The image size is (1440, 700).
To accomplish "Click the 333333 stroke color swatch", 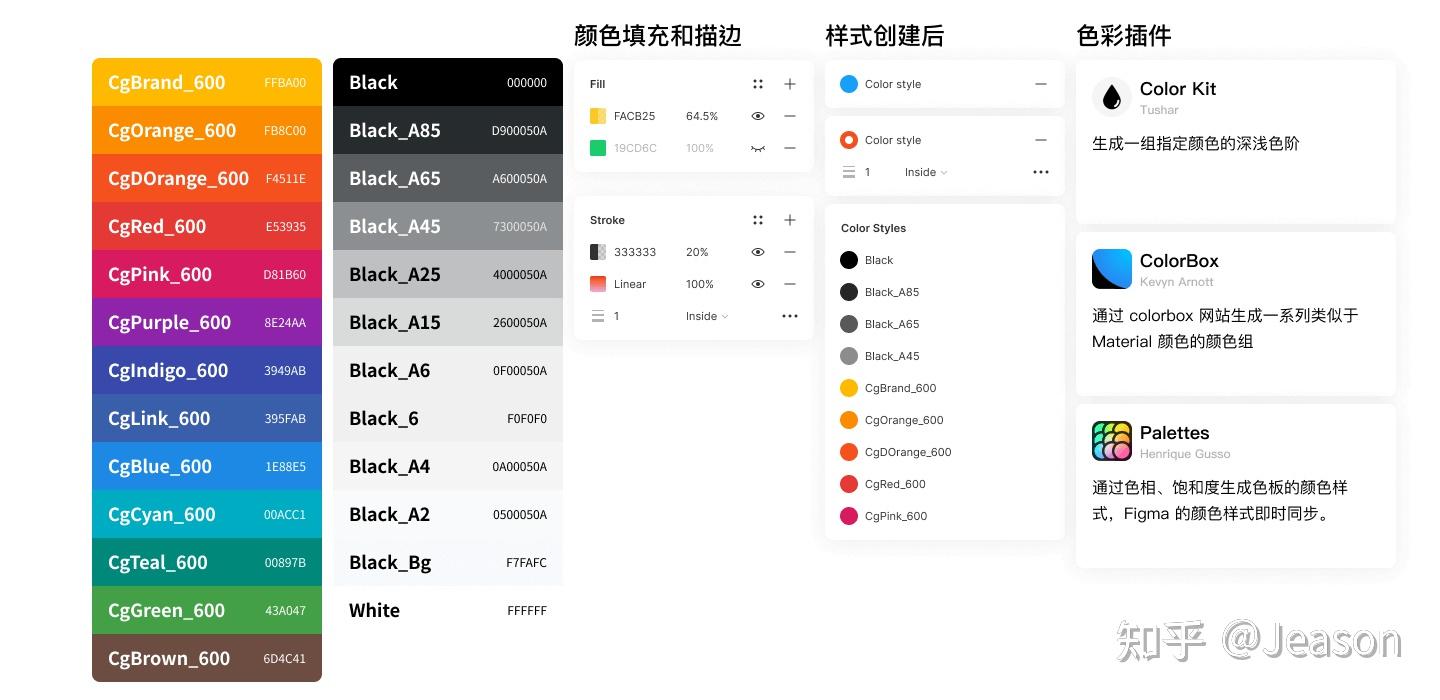I will click(598, 252).
